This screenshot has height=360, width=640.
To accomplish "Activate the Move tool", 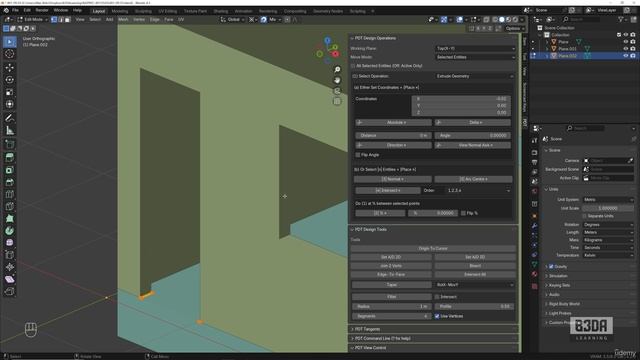I will click(x=9, y=67).
